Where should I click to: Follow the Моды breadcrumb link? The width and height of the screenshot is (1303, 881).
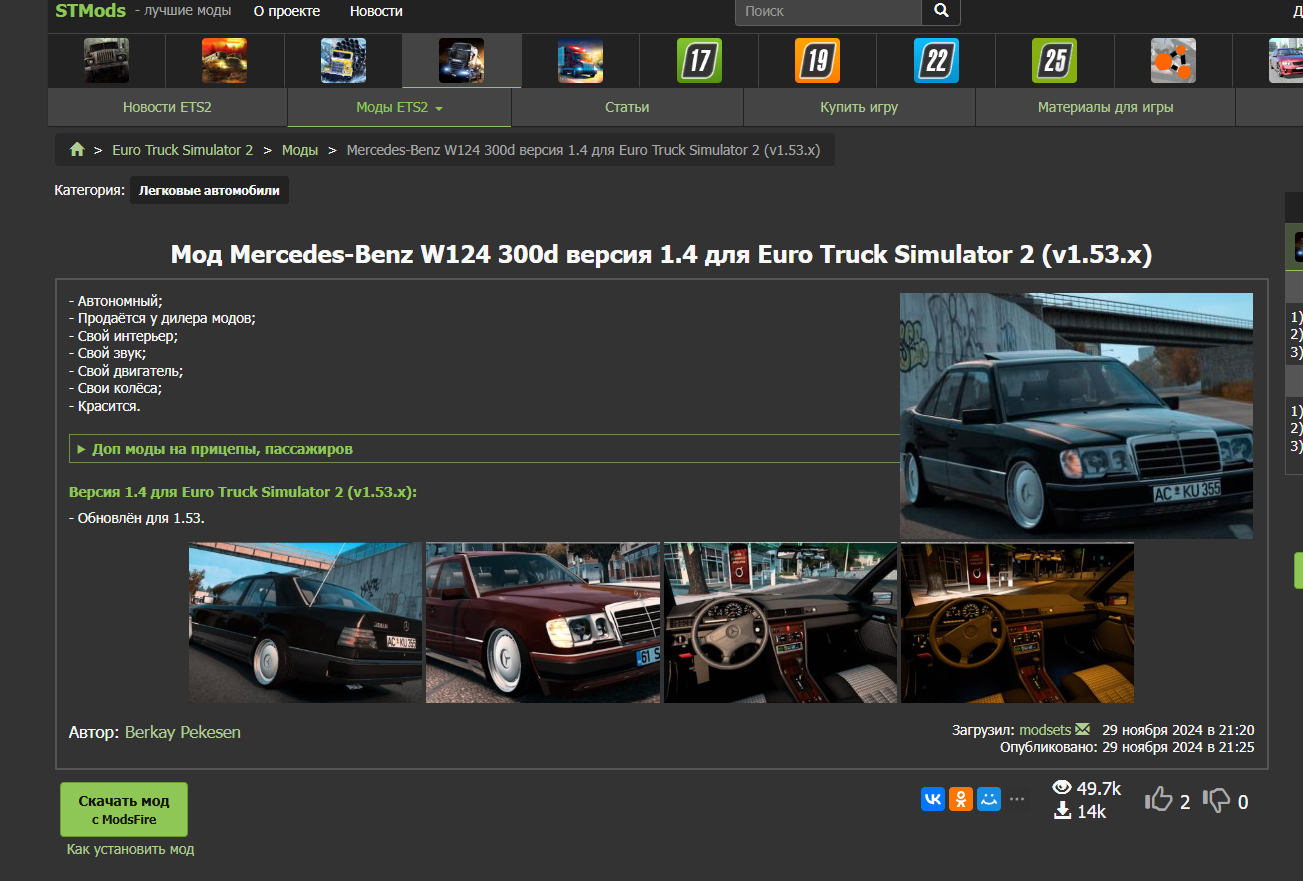coord(300,150)
